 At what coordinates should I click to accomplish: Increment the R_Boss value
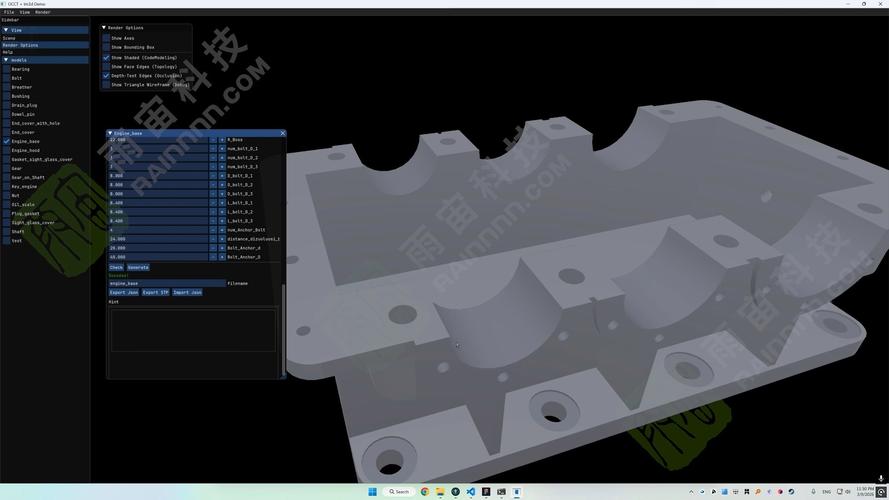[222, 139]
